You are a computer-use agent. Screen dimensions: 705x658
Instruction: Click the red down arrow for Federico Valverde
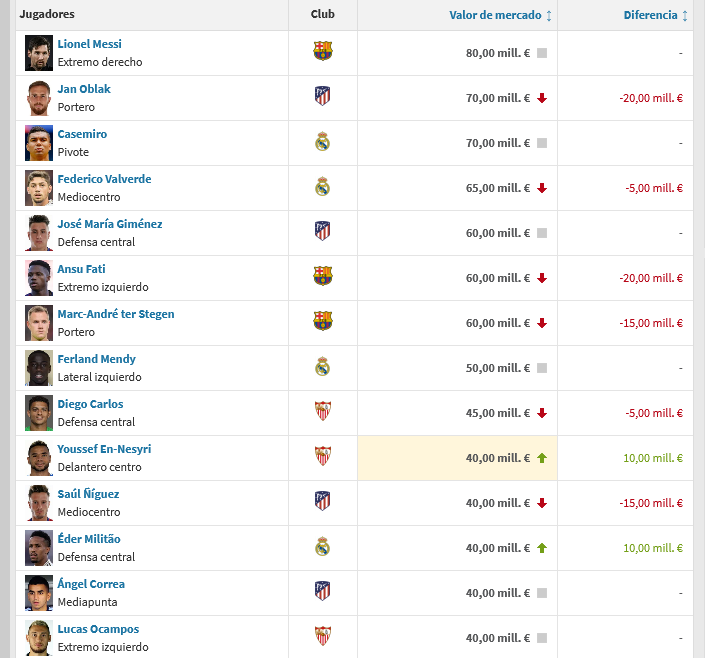542,188
